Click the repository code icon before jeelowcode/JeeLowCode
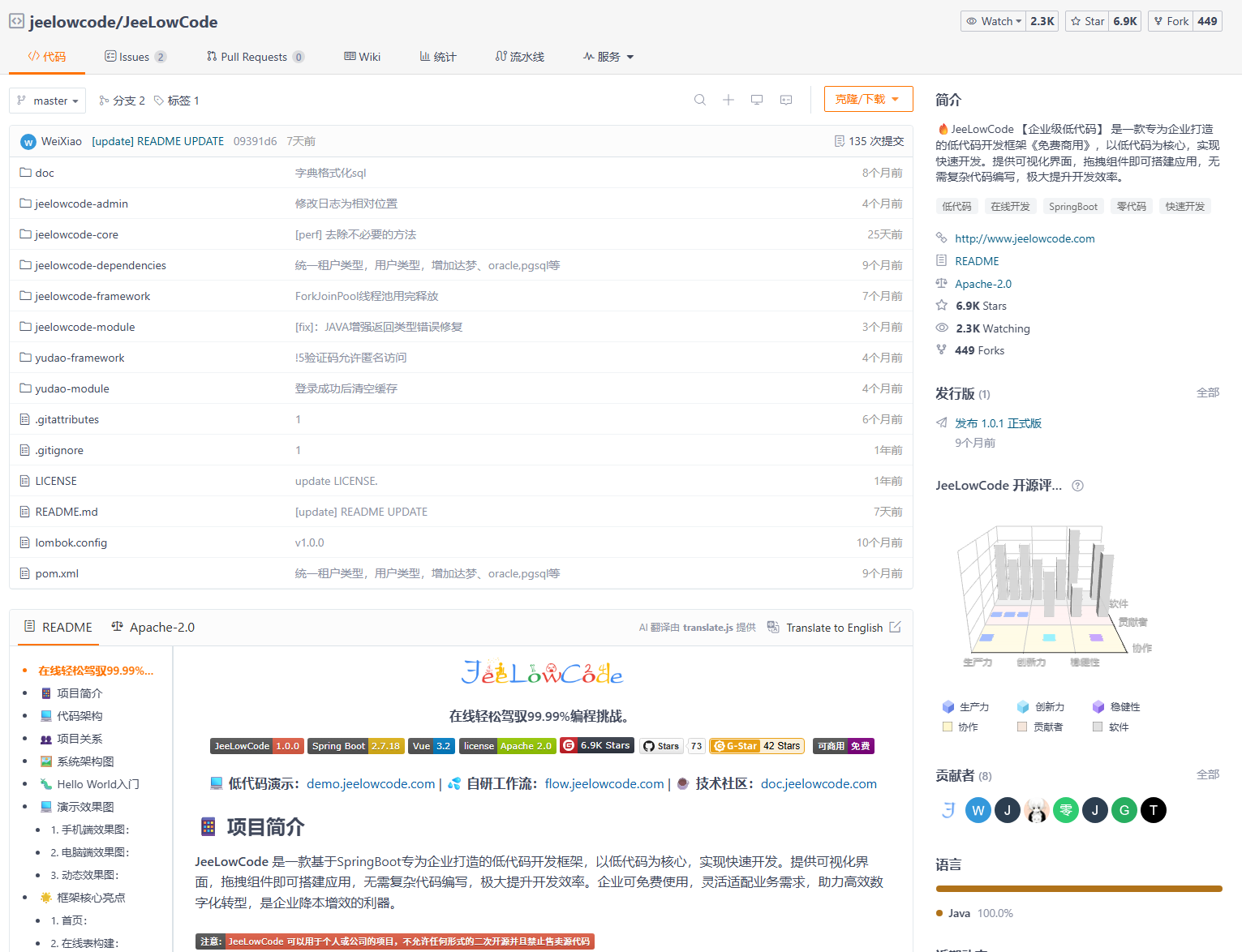Screen dimensions: 1242x952 16,21
